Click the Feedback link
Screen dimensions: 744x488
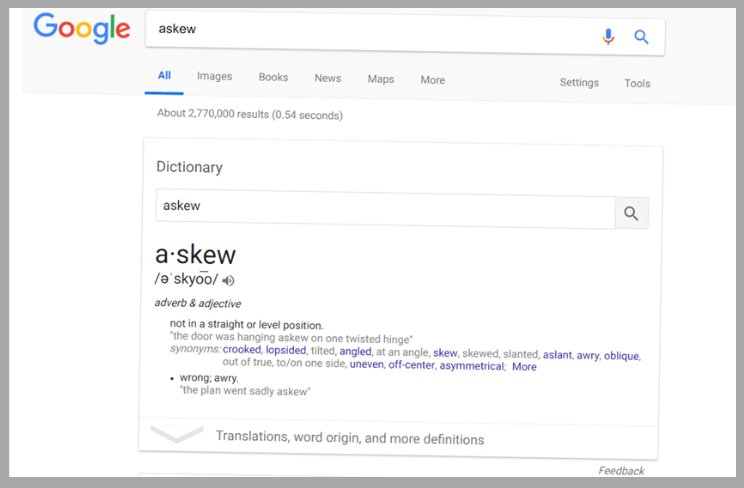[621, 471]
